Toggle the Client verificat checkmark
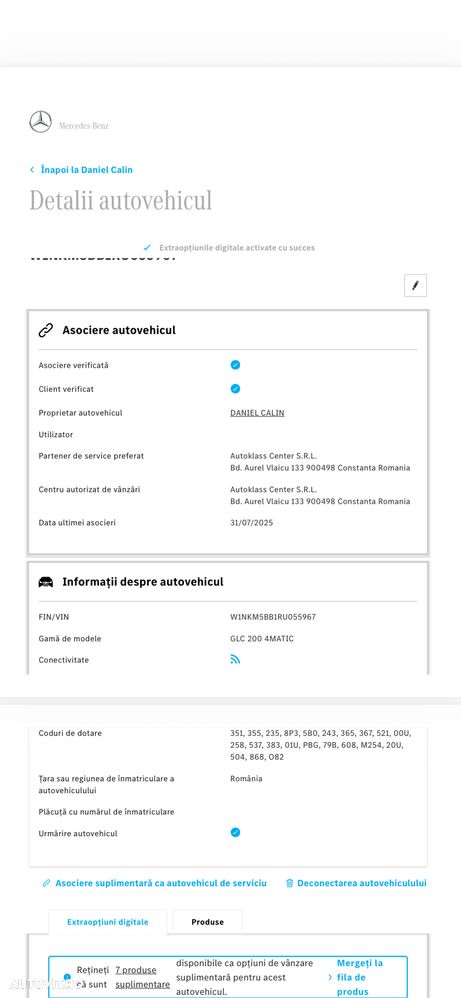Viewport: 461px width, 998px height. point(235,388)
